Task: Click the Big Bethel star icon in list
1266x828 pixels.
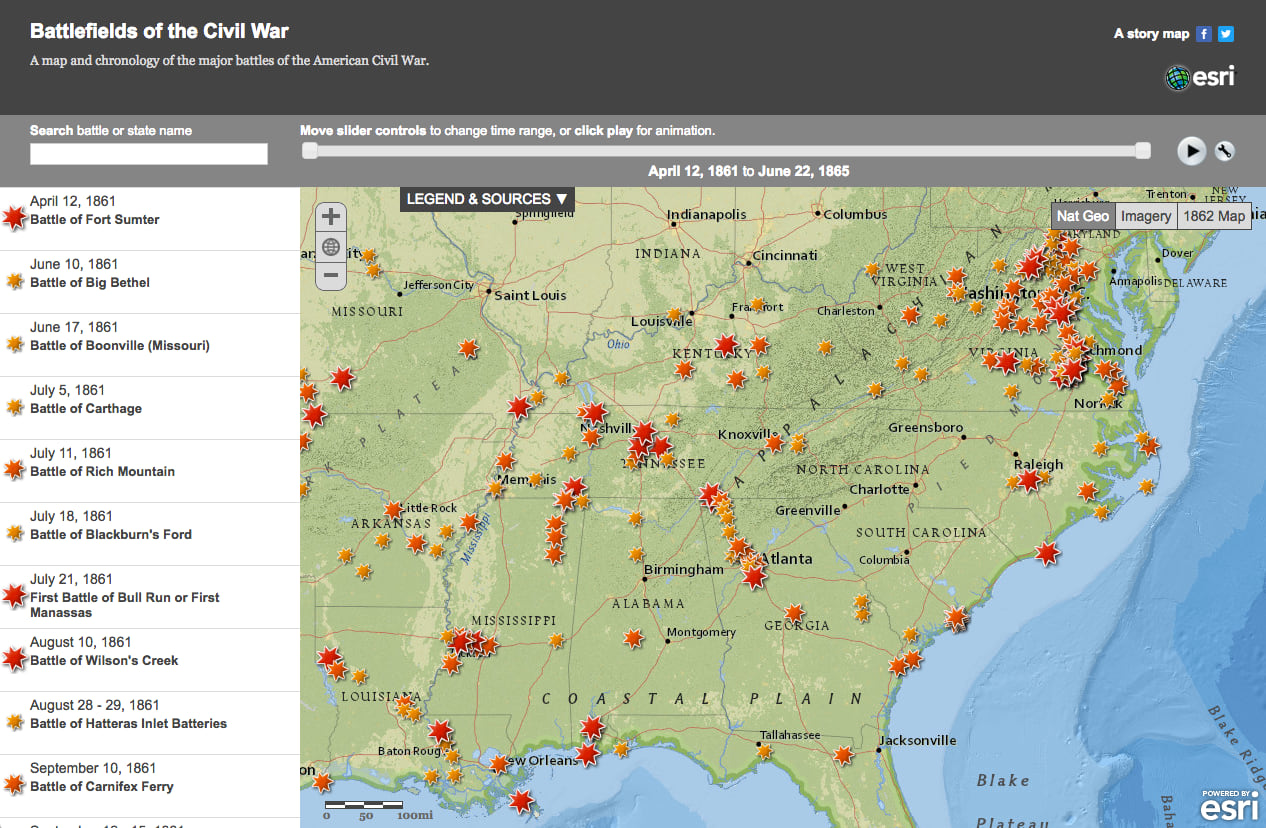Action: click(14, 281)
